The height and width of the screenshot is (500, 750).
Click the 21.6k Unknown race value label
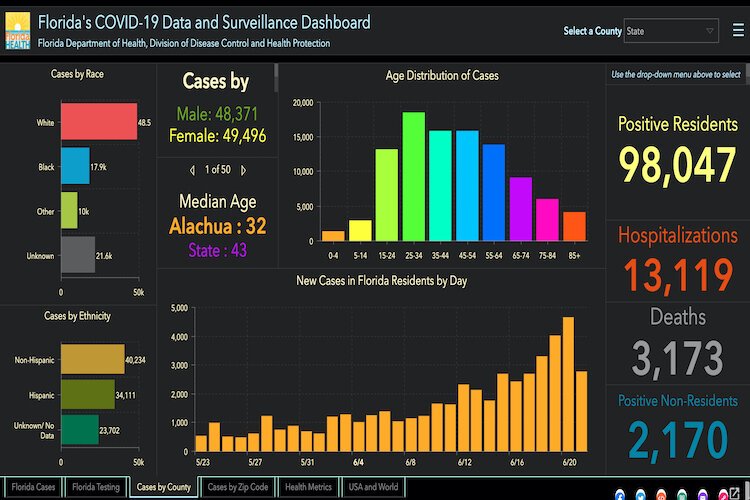point(104,256)
